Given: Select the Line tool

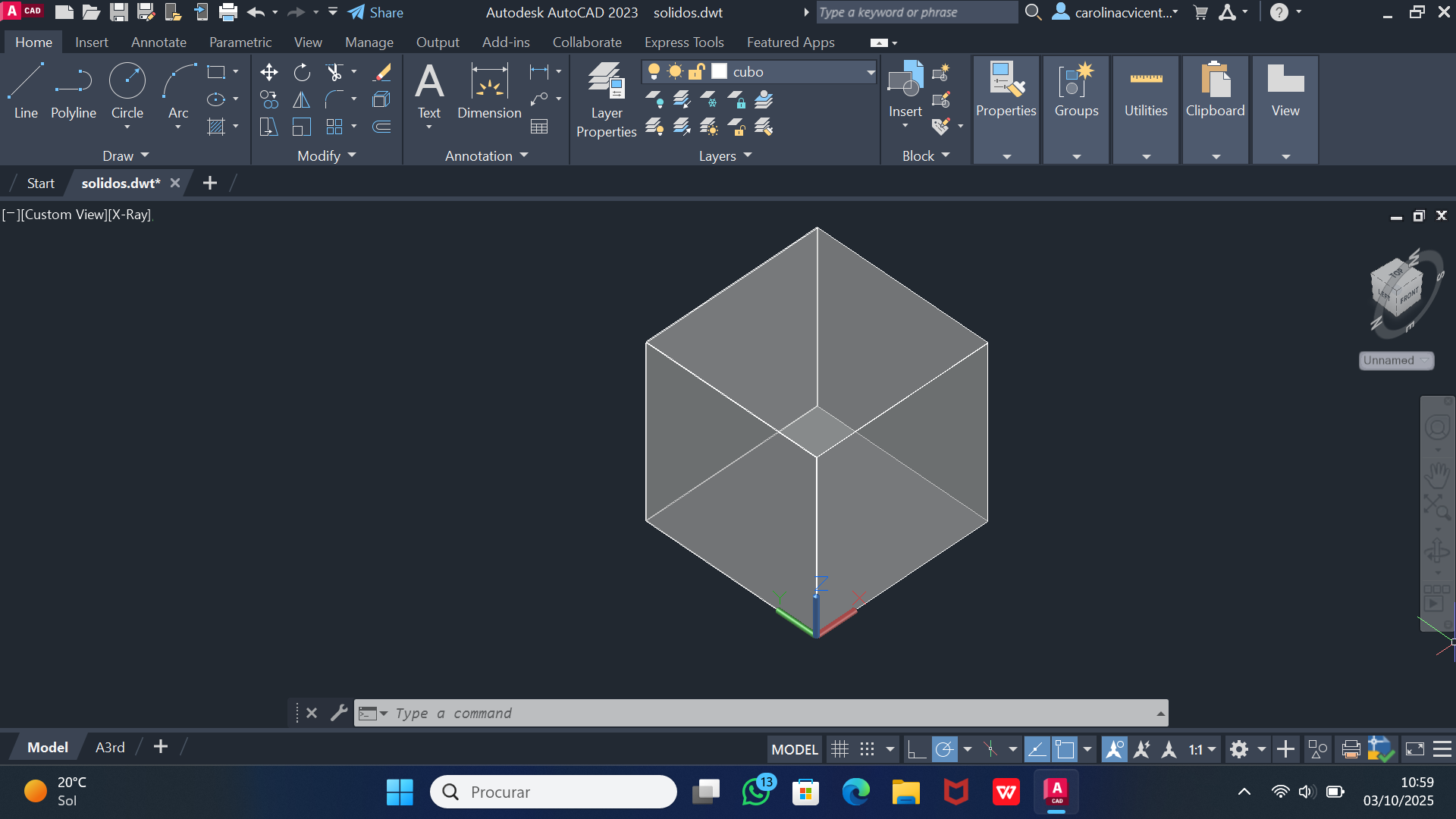Looking at the screenshot, I should click(25, 91).
